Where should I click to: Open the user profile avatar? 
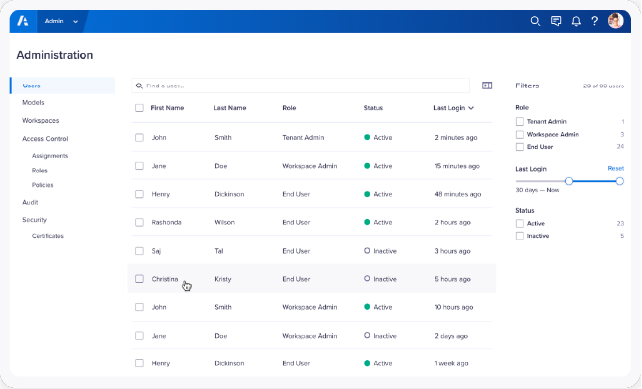tap(615, 20)
